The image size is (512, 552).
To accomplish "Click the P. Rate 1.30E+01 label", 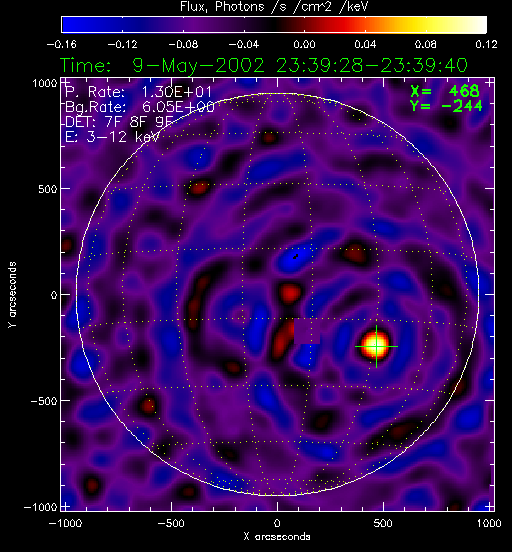I will pyautogui.click(x=138, y=92).
